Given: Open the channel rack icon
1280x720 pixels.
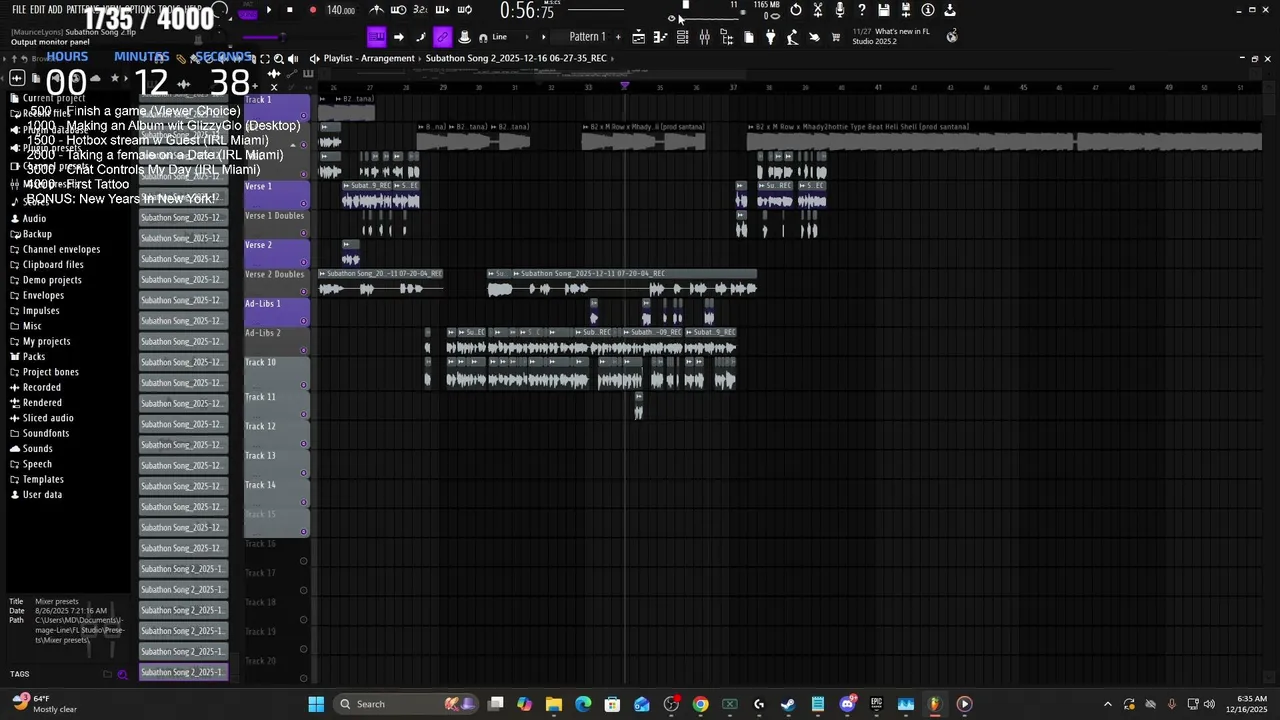Looking at the screenshot, I should tap(682, 37).
